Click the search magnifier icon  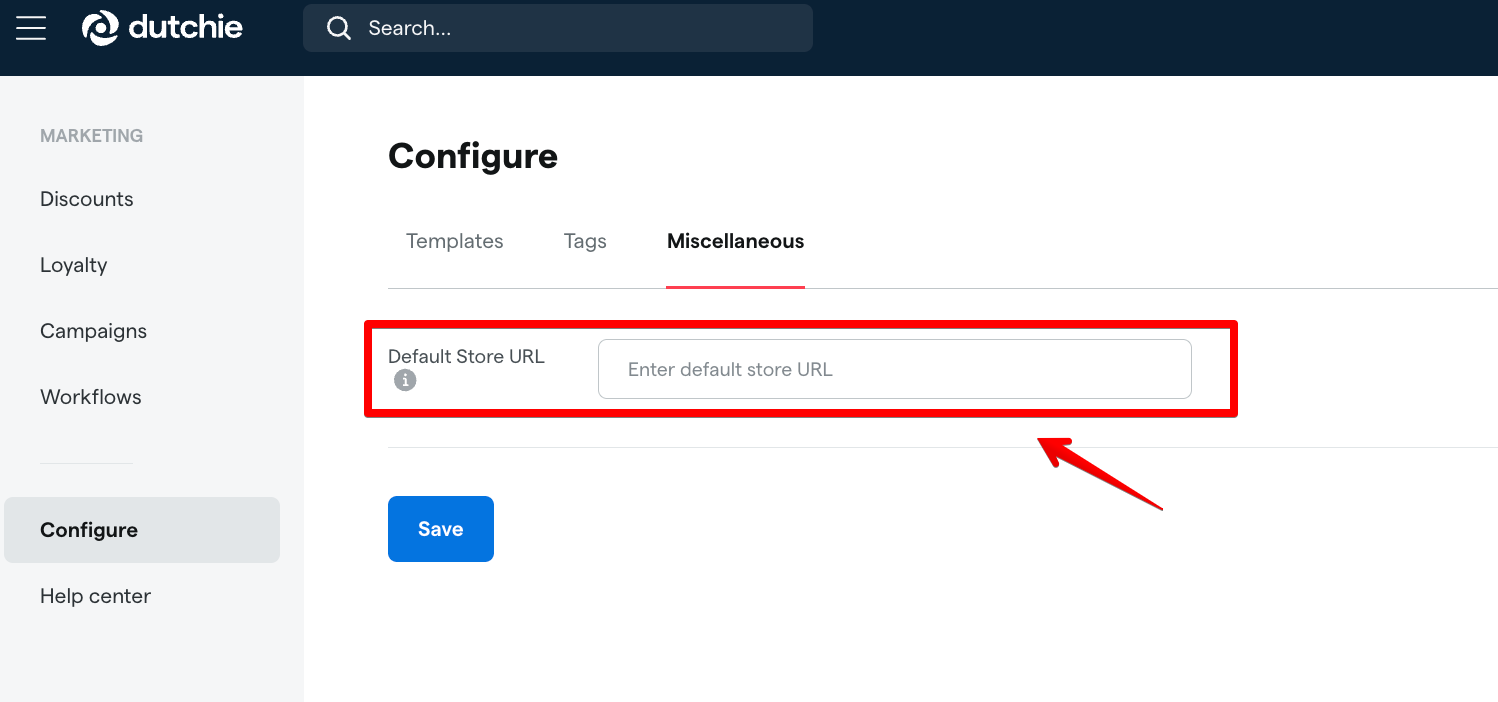[339, 28]
